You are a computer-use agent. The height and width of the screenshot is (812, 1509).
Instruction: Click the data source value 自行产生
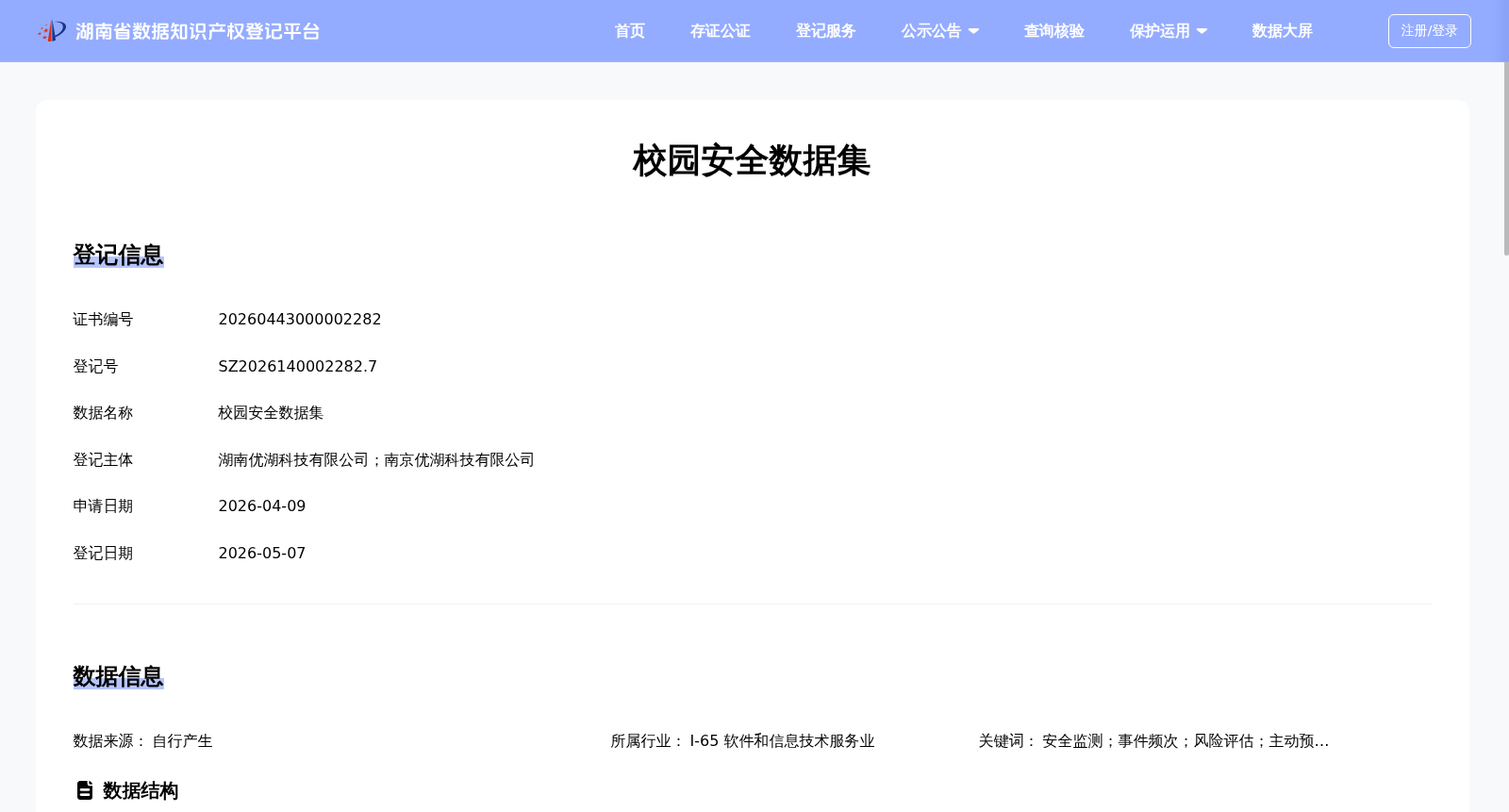pyautogui.click(x=183, y=741)
